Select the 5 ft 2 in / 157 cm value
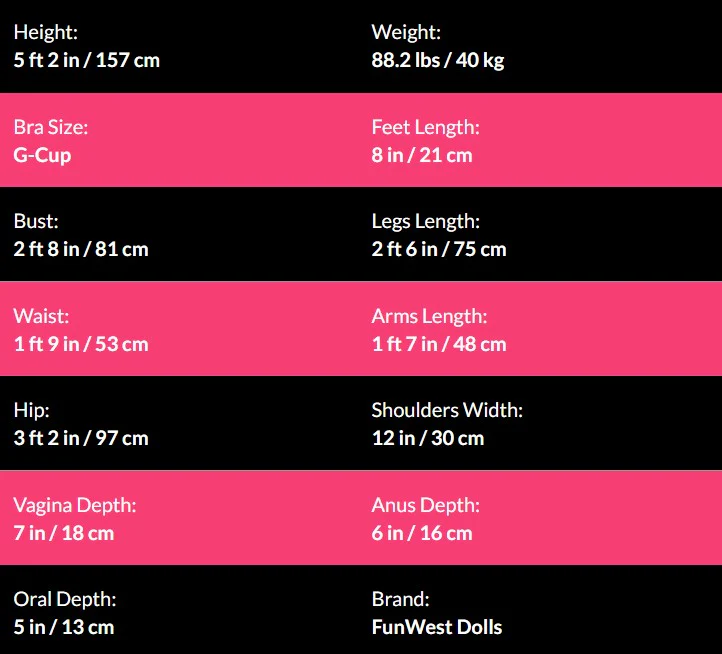Screen dimensions: 722x654 [x=87, y=60]
